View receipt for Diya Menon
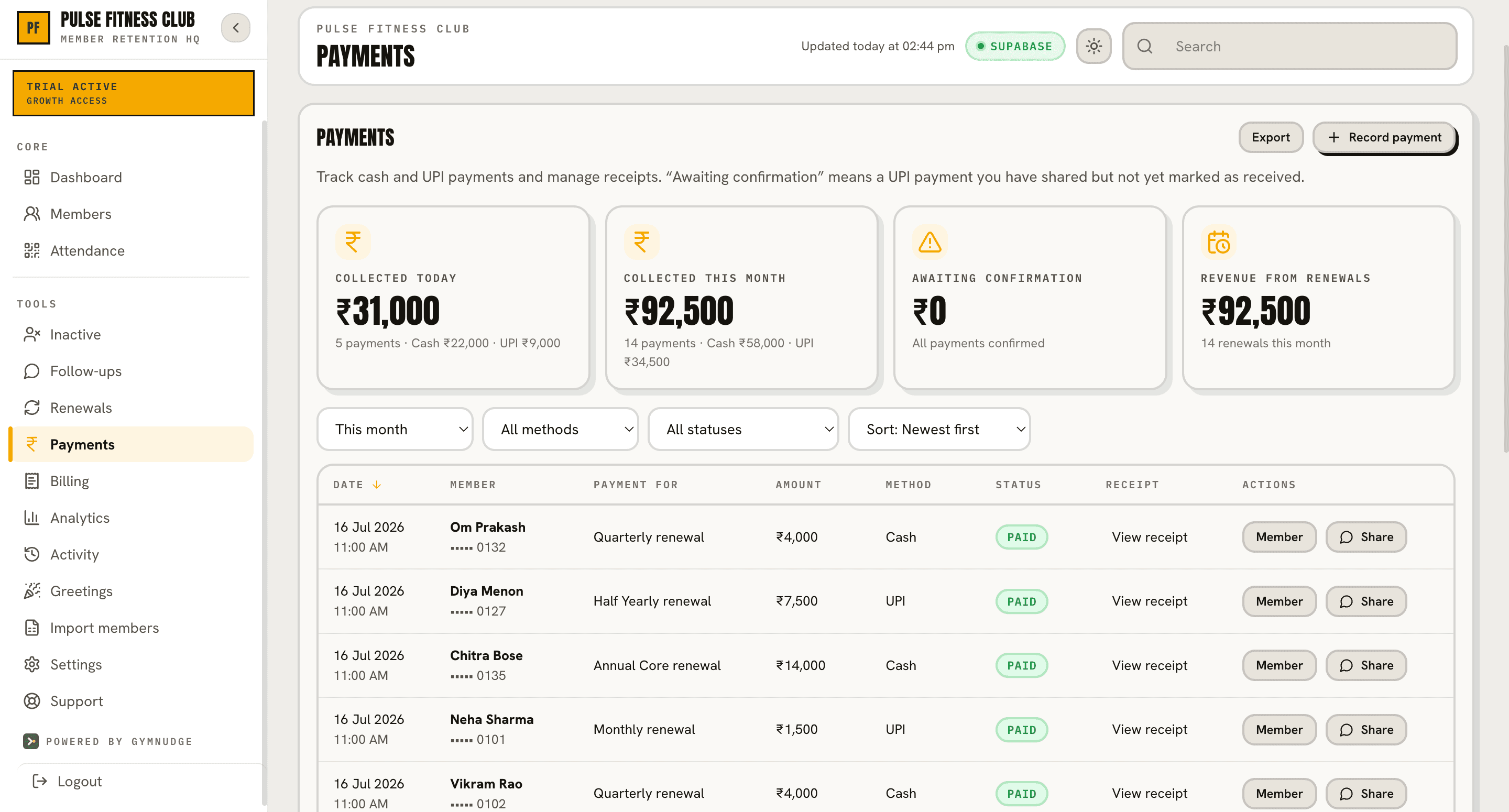Viewport: 1509px width, 812px height. [1150, 601]
